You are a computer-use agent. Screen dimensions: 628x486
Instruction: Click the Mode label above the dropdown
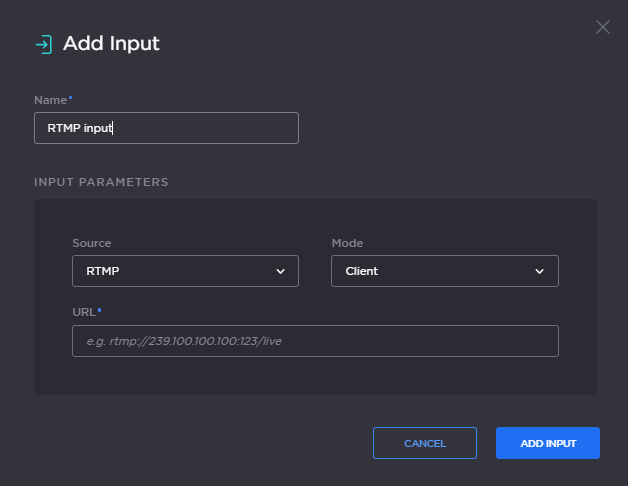click(x=347, y=243)
